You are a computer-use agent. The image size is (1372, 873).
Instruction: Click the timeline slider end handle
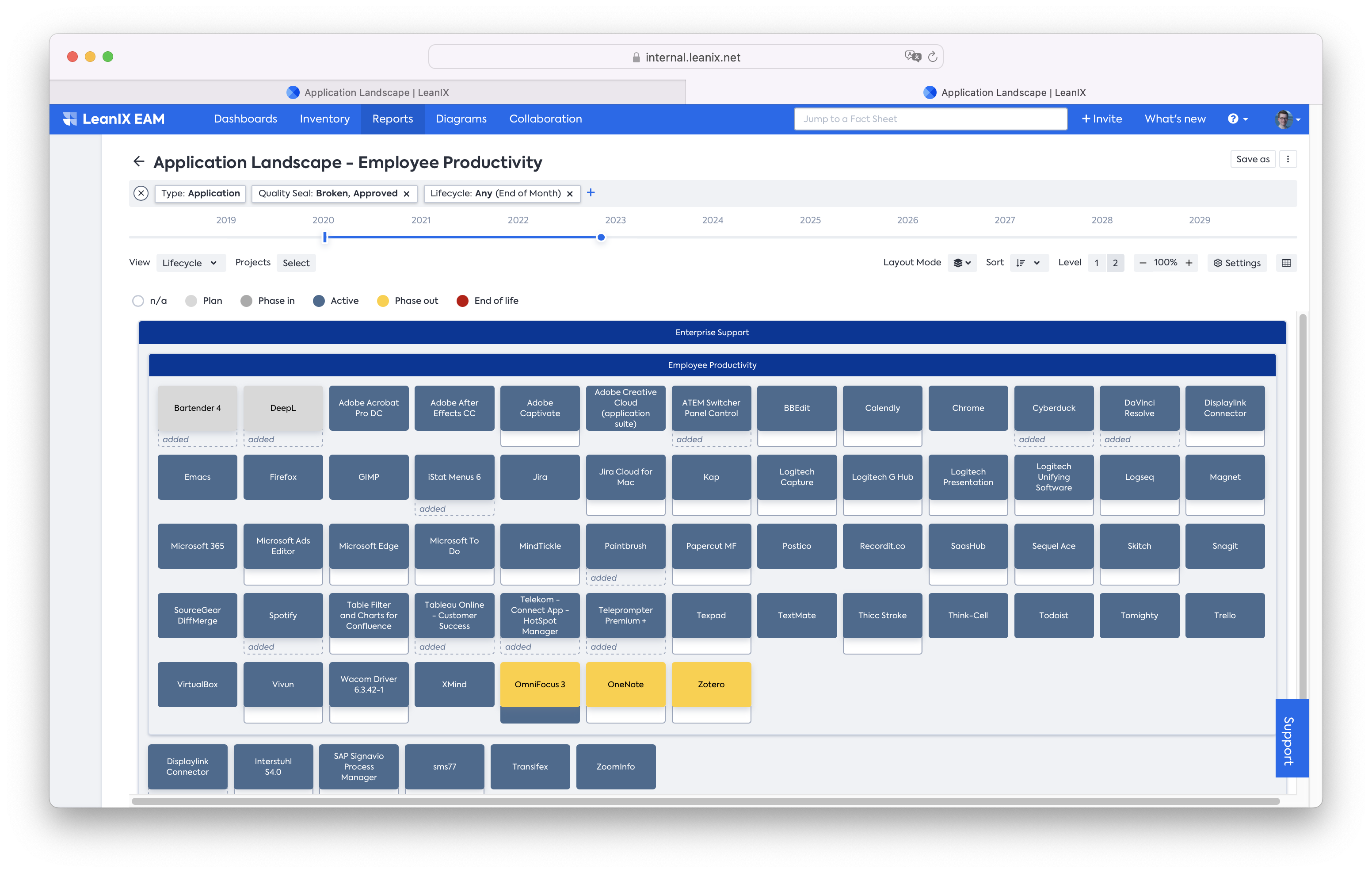(x=601, y=237)
